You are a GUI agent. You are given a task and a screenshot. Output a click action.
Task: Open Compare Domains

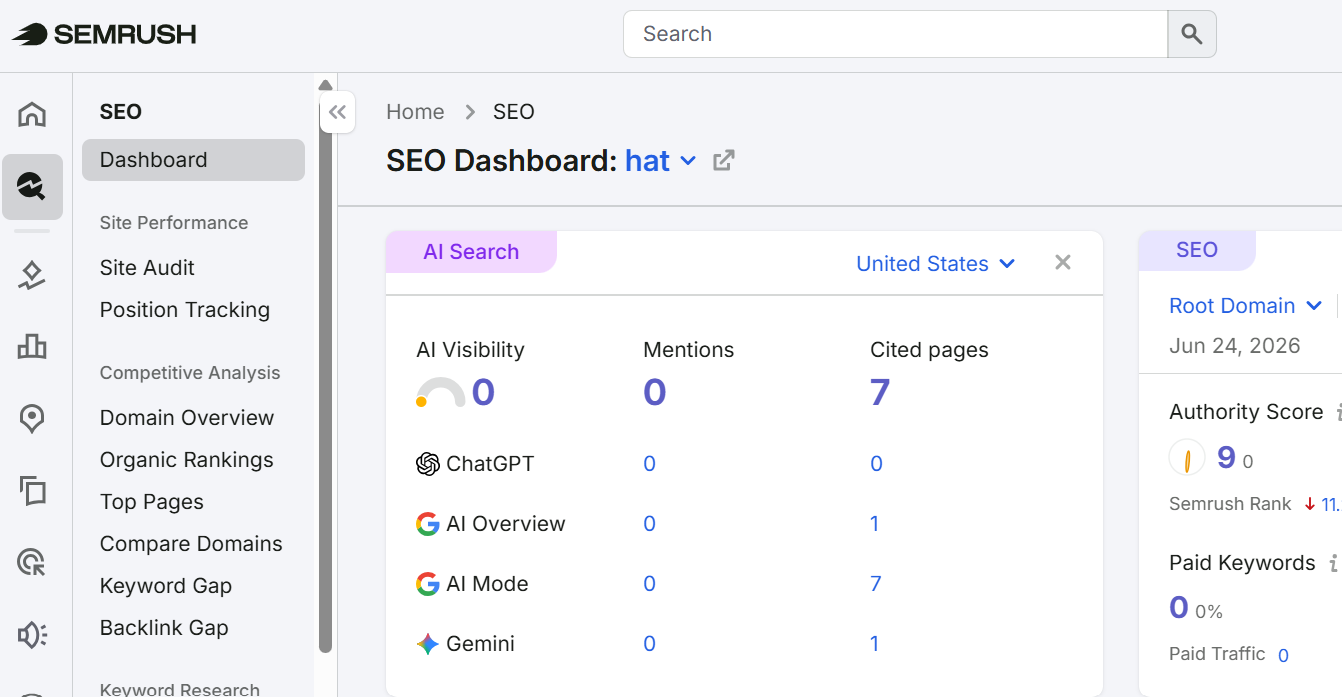(191, 544)
